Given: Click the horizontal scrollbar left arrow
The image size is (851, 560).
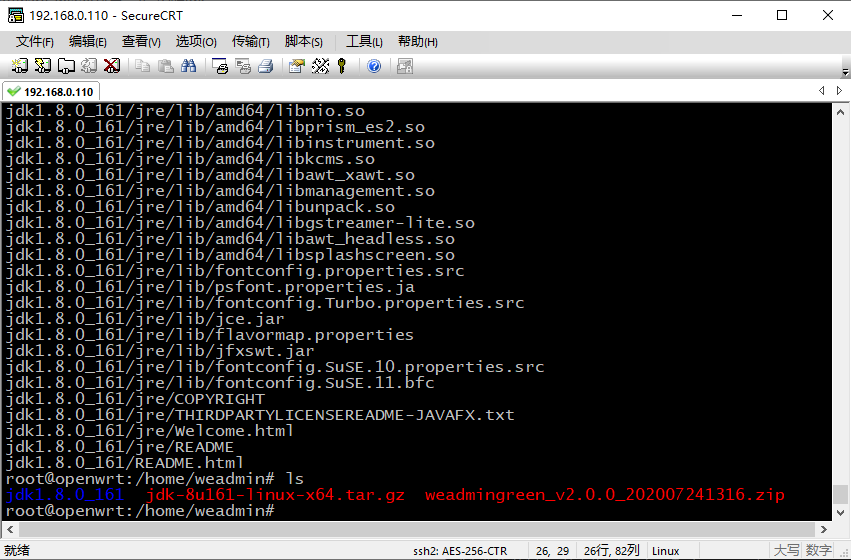Looking at the screenshot, I should (x=10, y=529).
